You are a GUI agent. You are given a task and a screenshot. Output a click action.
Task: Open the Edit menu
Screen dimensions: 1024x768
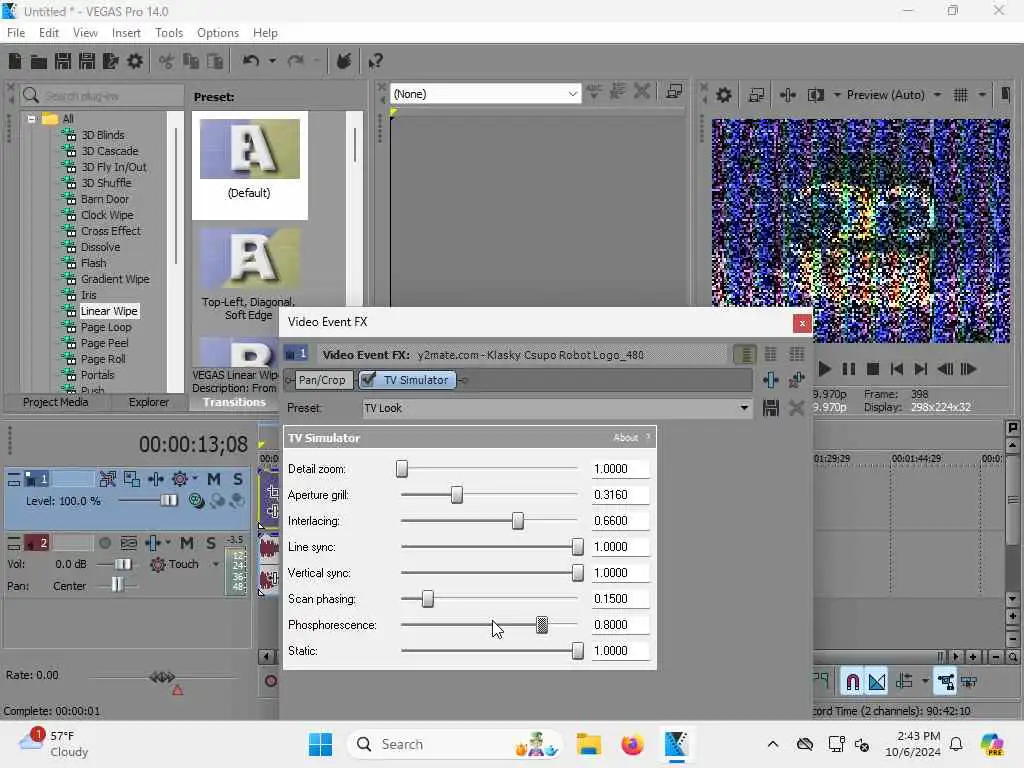click(x=49, y=33)
